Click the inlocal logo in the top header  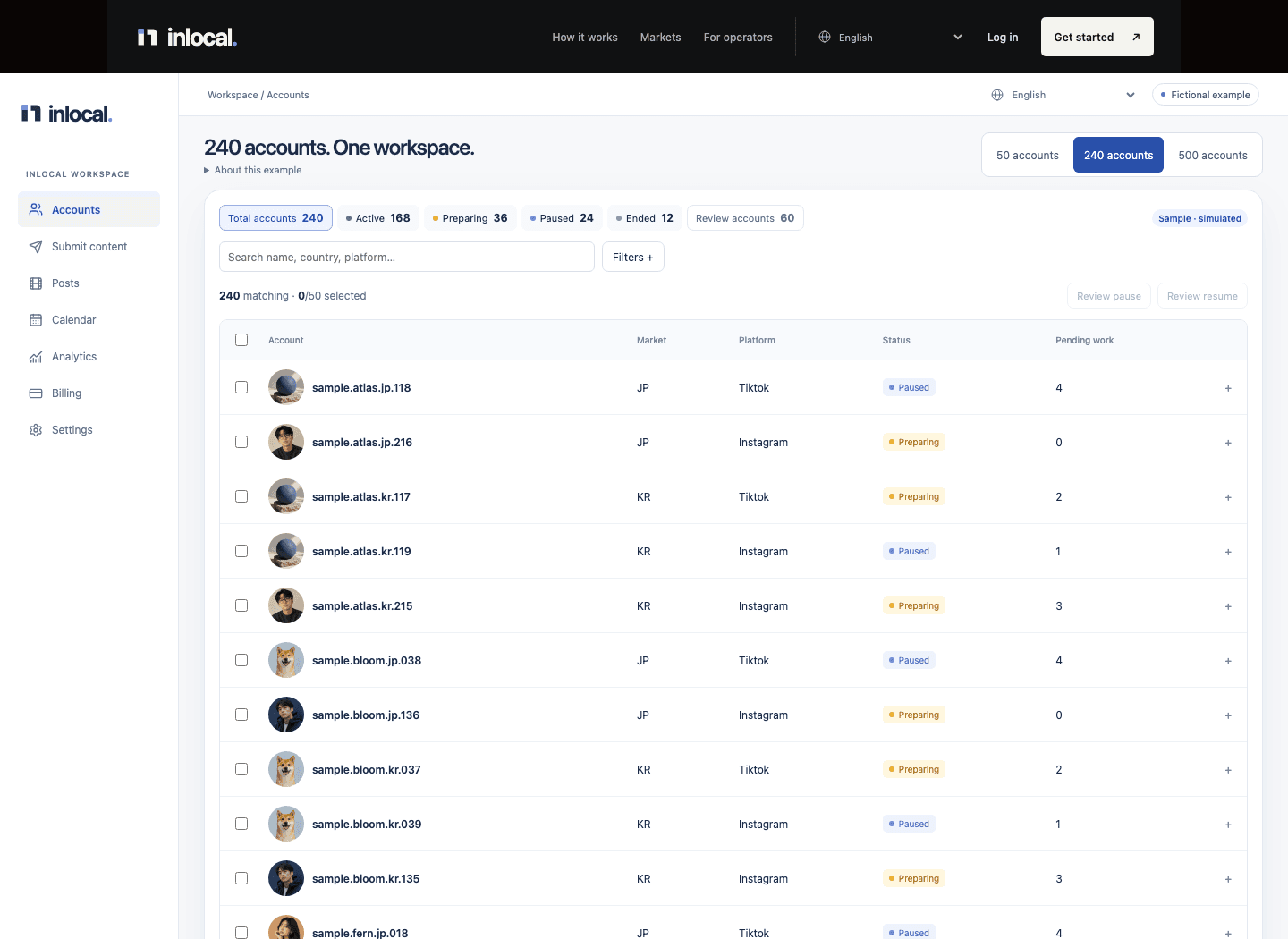[x=187, y=37]
